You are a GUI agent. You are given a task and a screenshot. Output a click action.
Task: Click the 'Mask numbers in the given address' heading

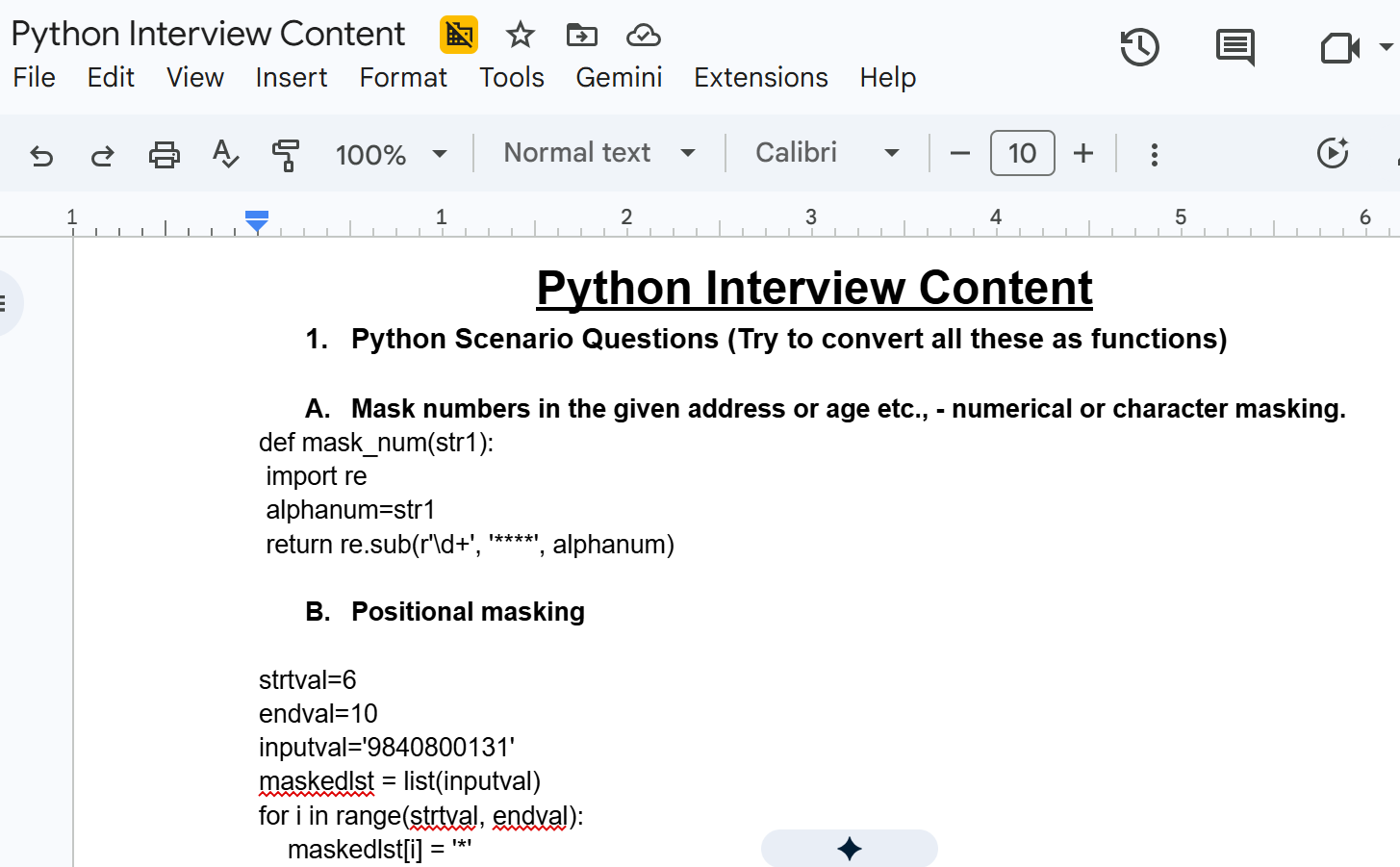pyautogui.click(x=849, y=409)
